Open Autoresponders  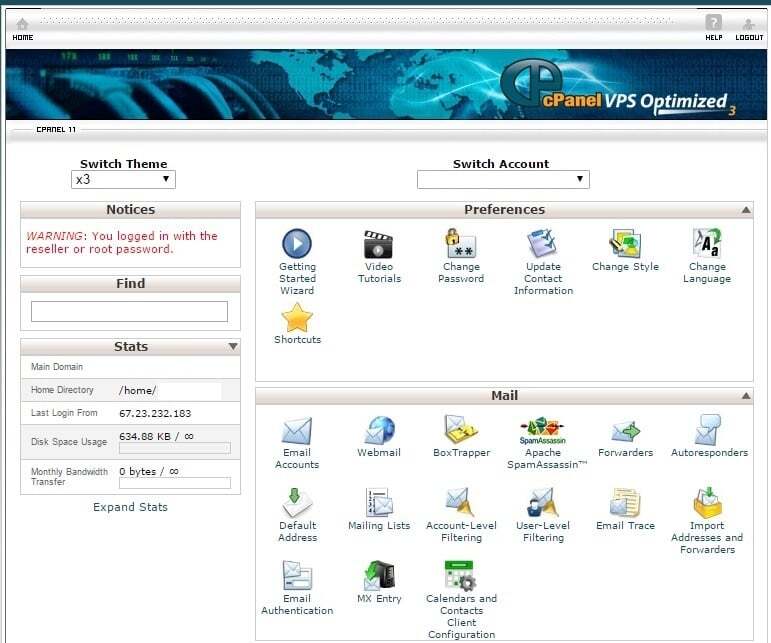point(709,437)
